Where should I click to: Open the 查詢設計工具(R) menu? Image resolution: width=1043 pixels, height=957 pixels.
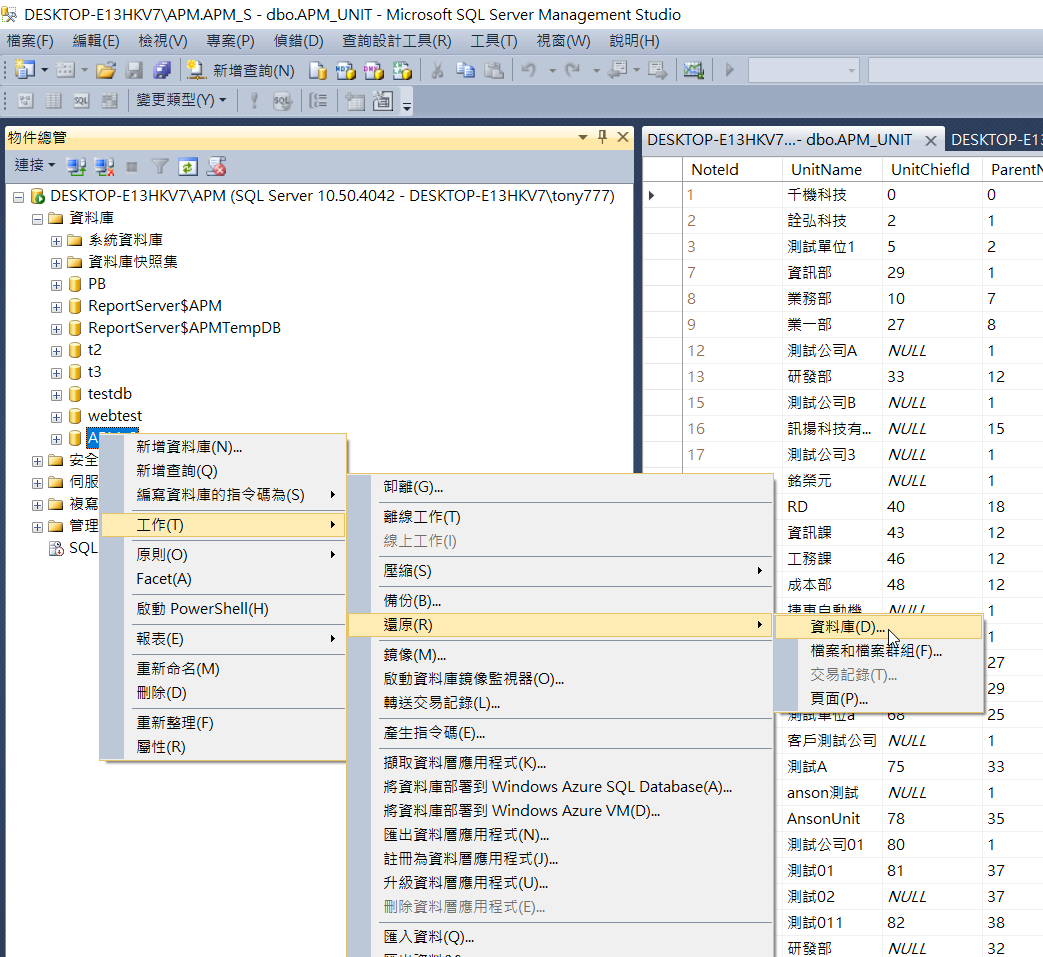click(396, 41)
